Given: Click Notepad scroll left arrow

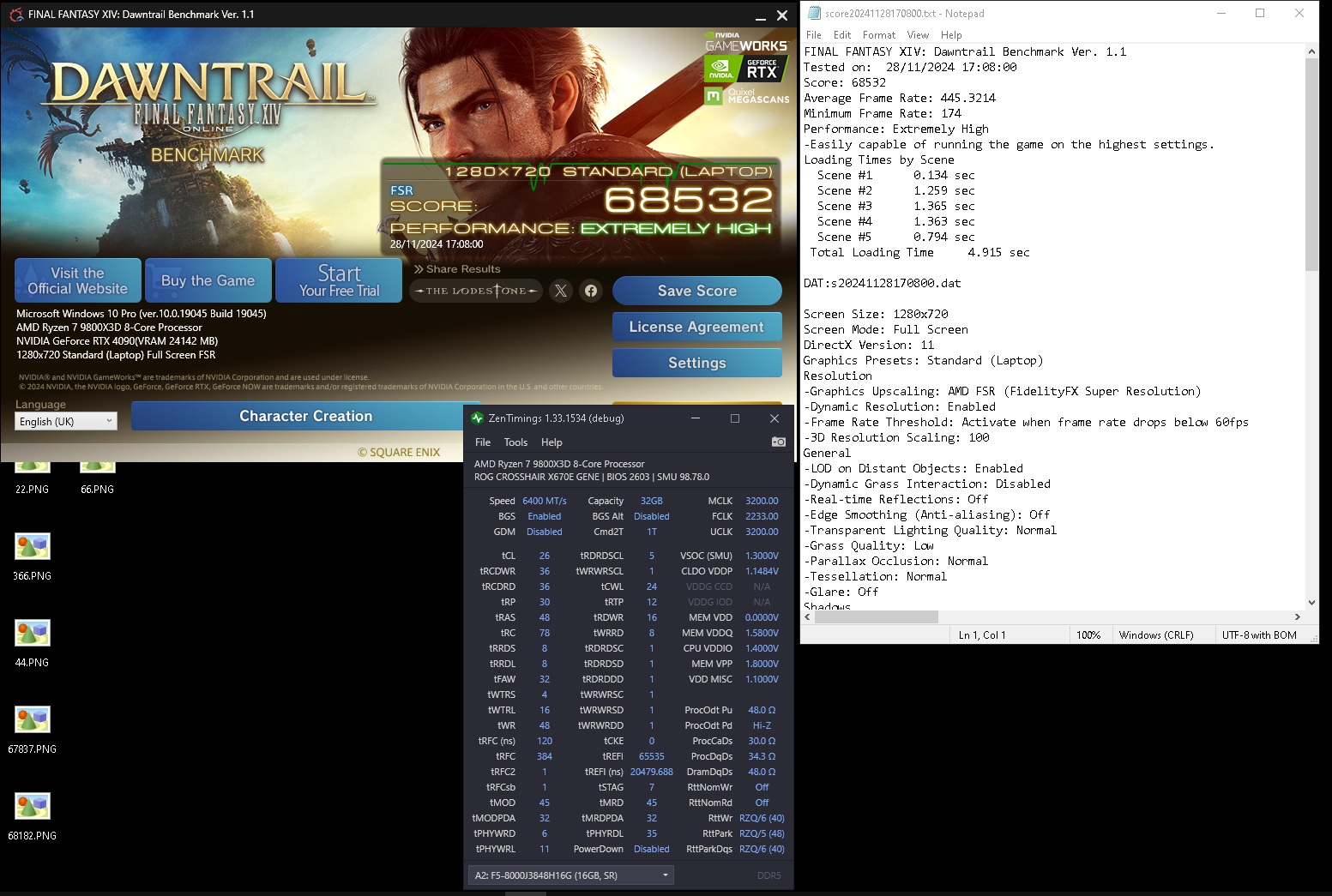Looking at the screenshot, I should pyautogui.click(x=807, y=616).
